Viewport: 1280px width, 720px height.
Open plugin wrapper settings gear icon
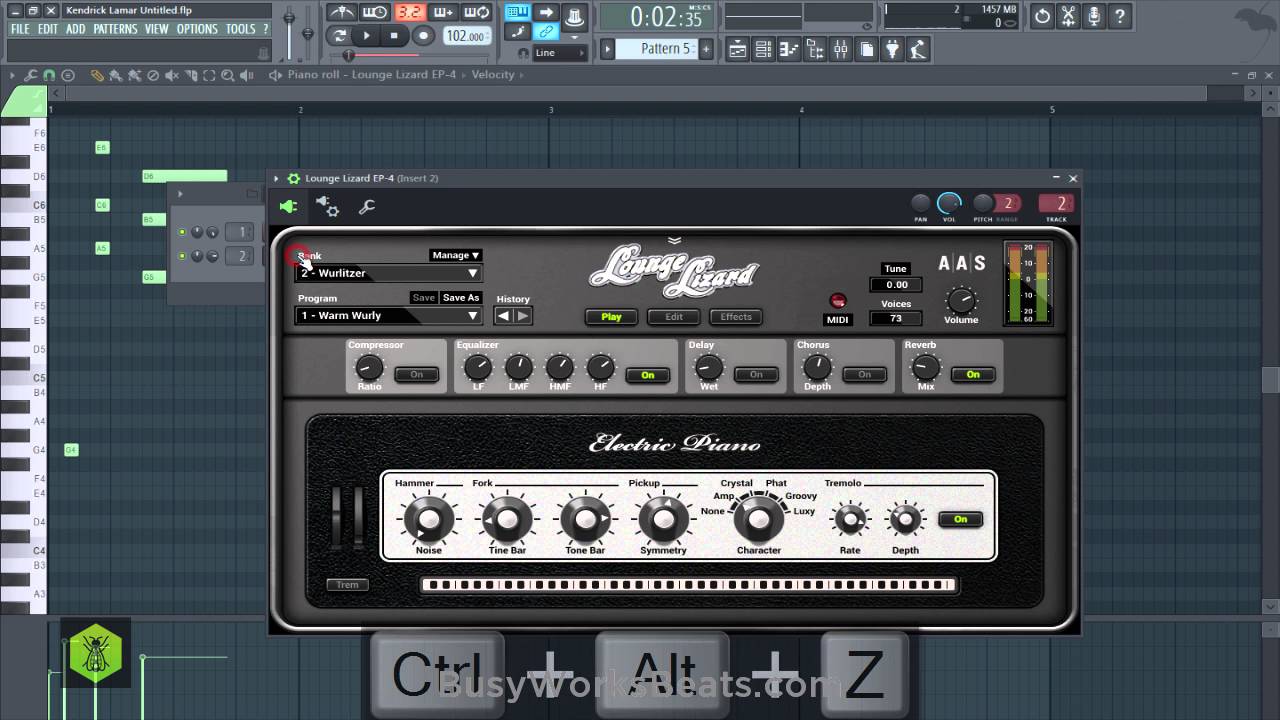327,206
